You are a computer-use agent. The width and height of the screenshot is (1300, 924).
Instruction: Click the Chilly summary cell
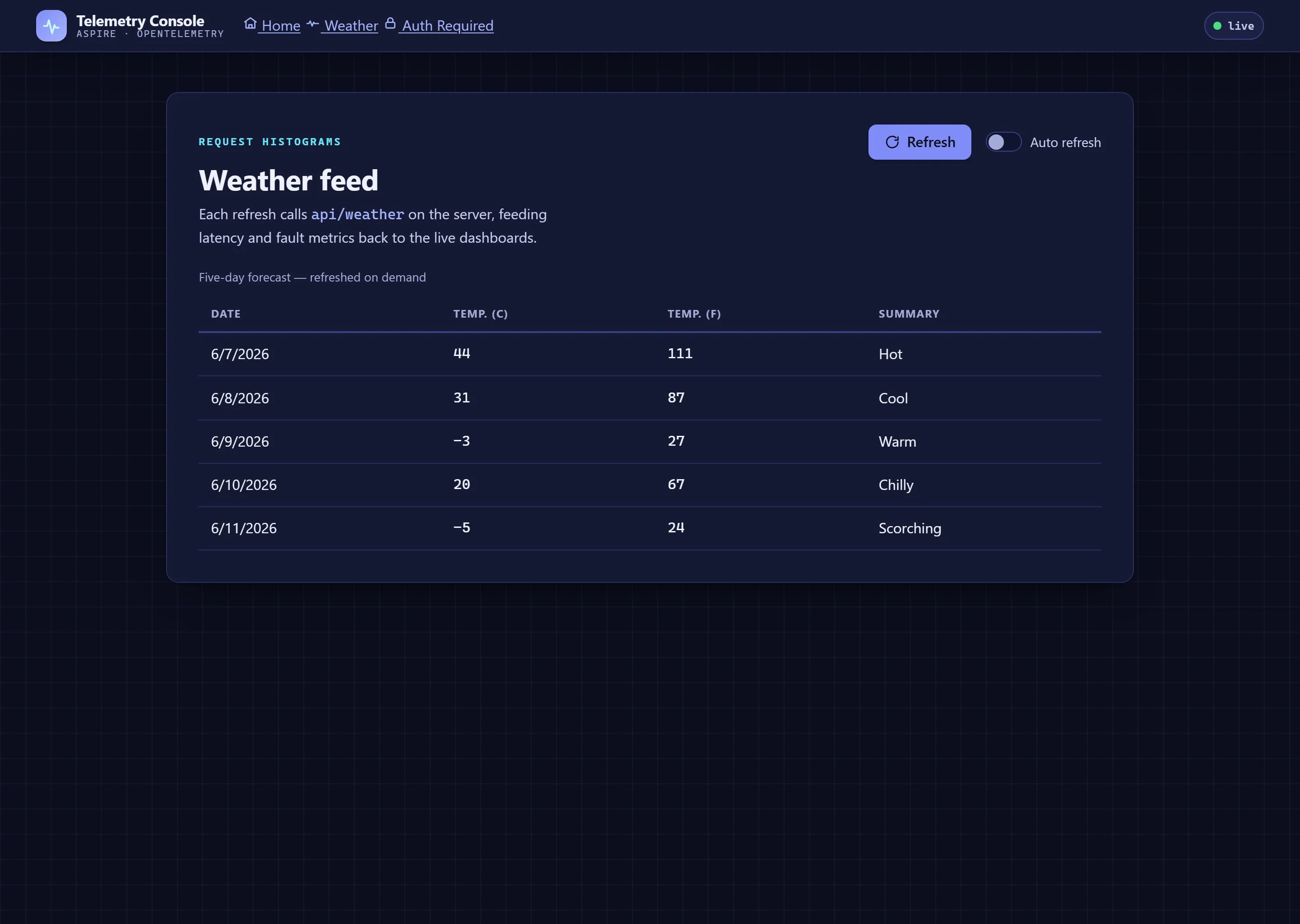point(896,485)
